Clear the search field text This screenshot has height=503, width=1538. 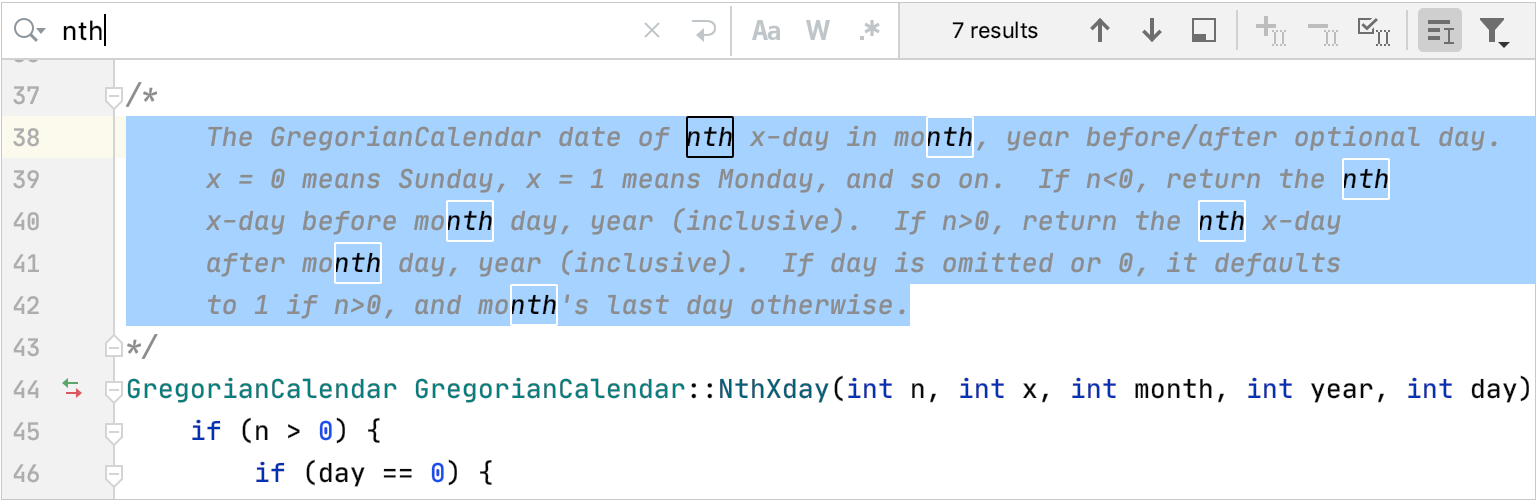[652, 31]
